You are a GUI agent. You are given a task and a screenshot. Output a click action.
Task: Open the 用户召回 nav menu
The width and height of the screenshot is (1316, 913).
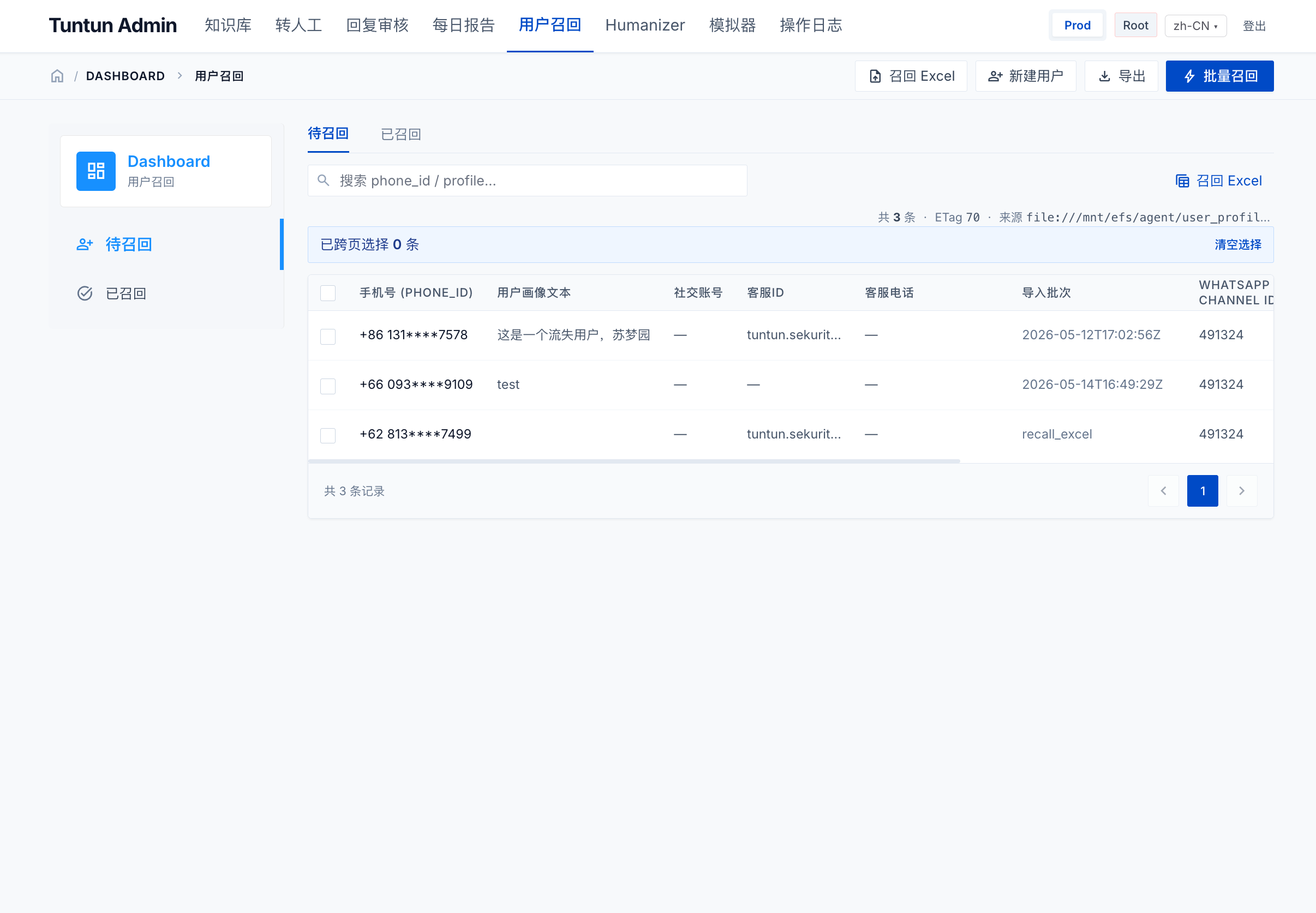[x=550, y=25]
